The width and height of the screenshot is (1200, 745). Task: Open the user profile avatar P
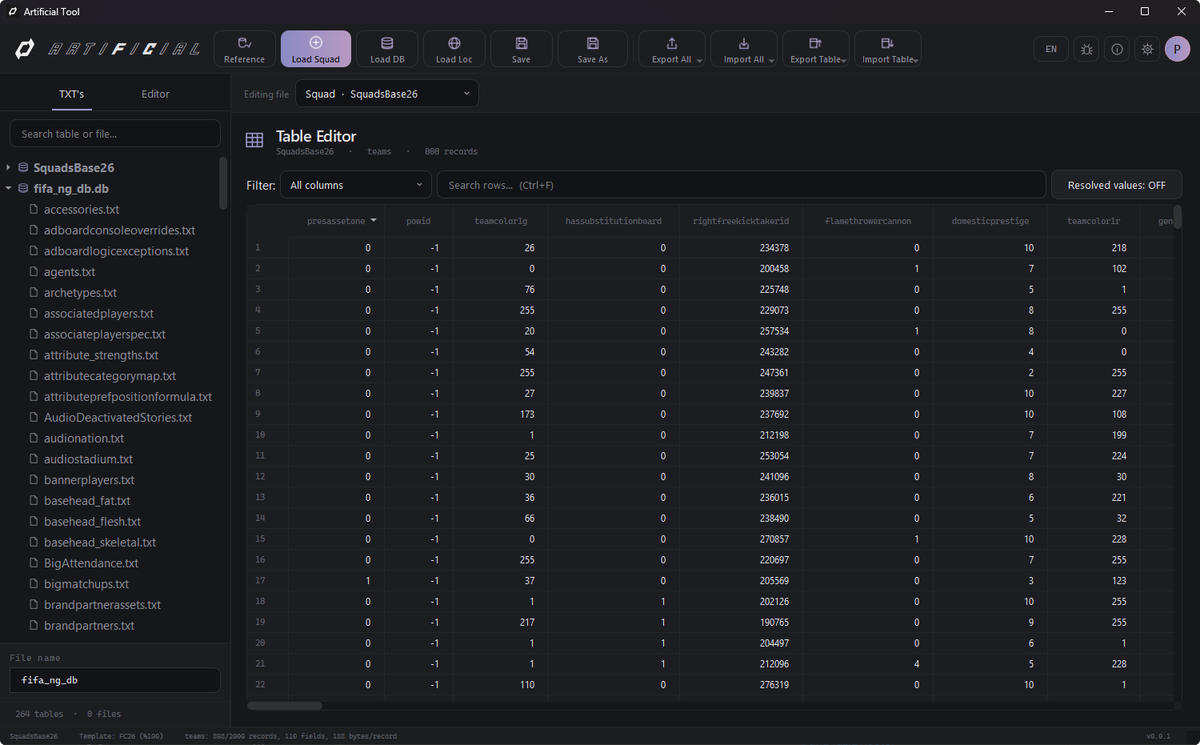coord(1177,49)
